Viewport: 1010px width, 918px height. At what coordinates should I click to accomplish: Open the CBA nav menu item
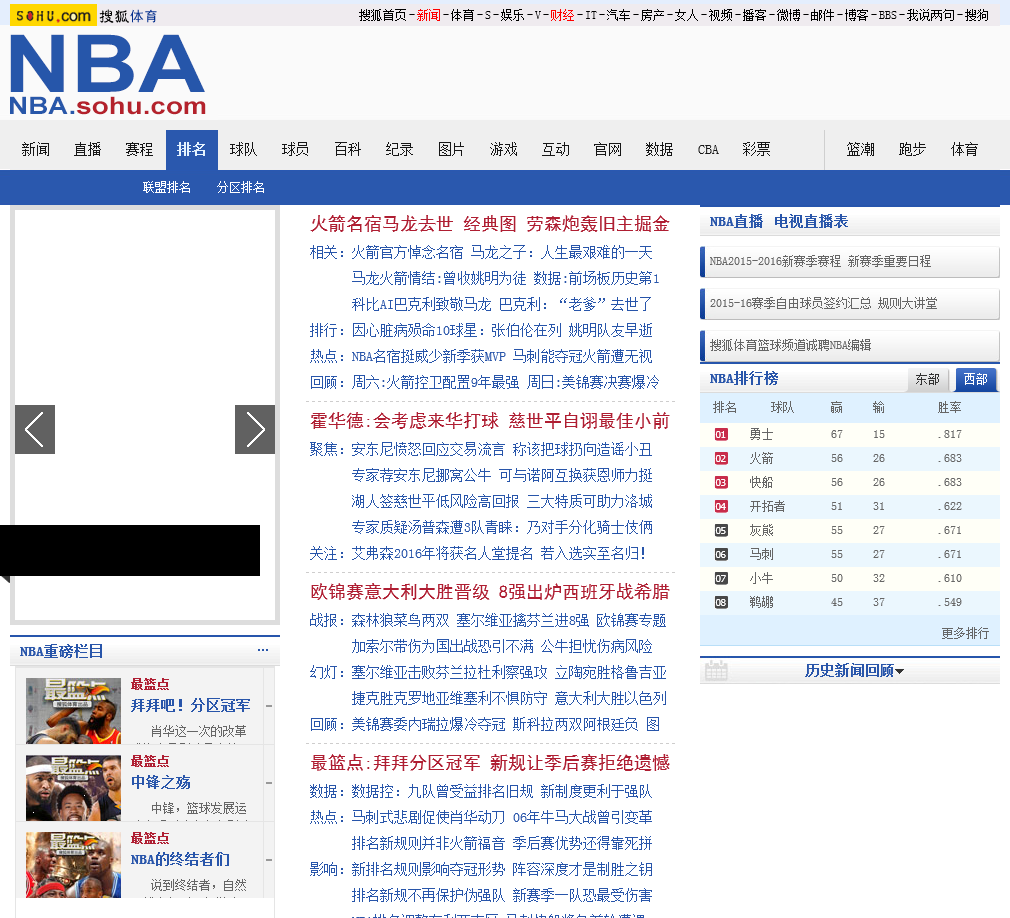(708, 149)
